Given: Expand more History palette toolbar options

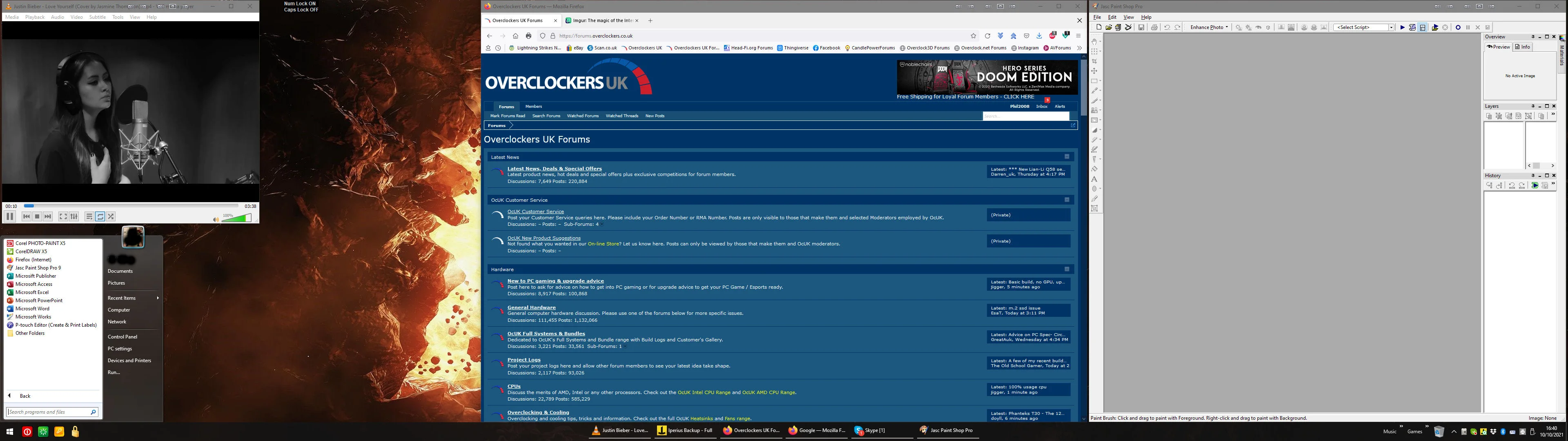Looking at the screenshot, I should pyautogui.click(x=1553, y=184).
